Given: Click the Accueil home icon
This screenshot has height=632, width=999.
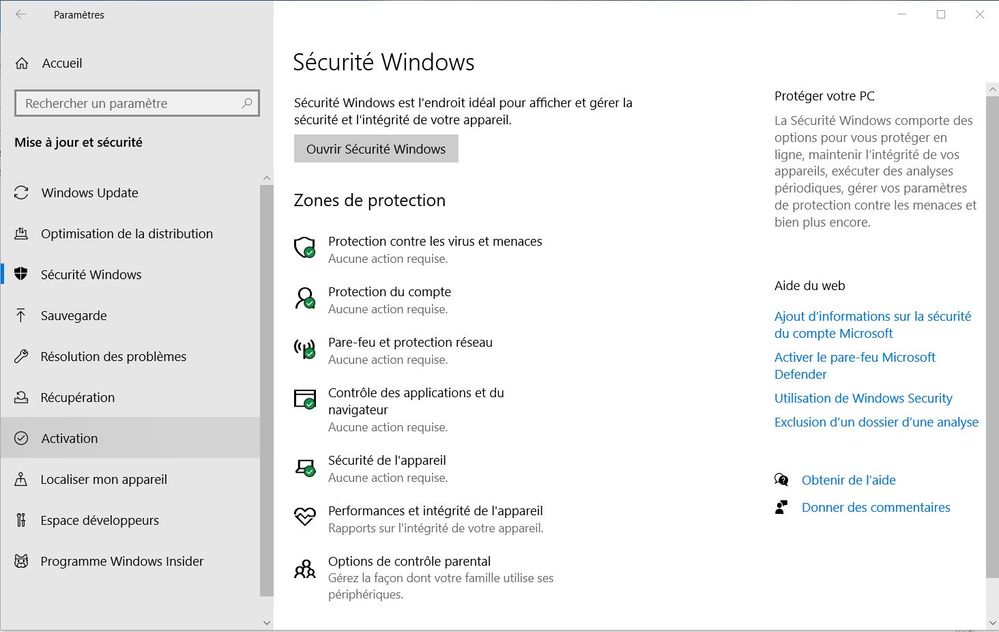Looking at the screenshot, I should pyautogui.click(x=22, y=63).
